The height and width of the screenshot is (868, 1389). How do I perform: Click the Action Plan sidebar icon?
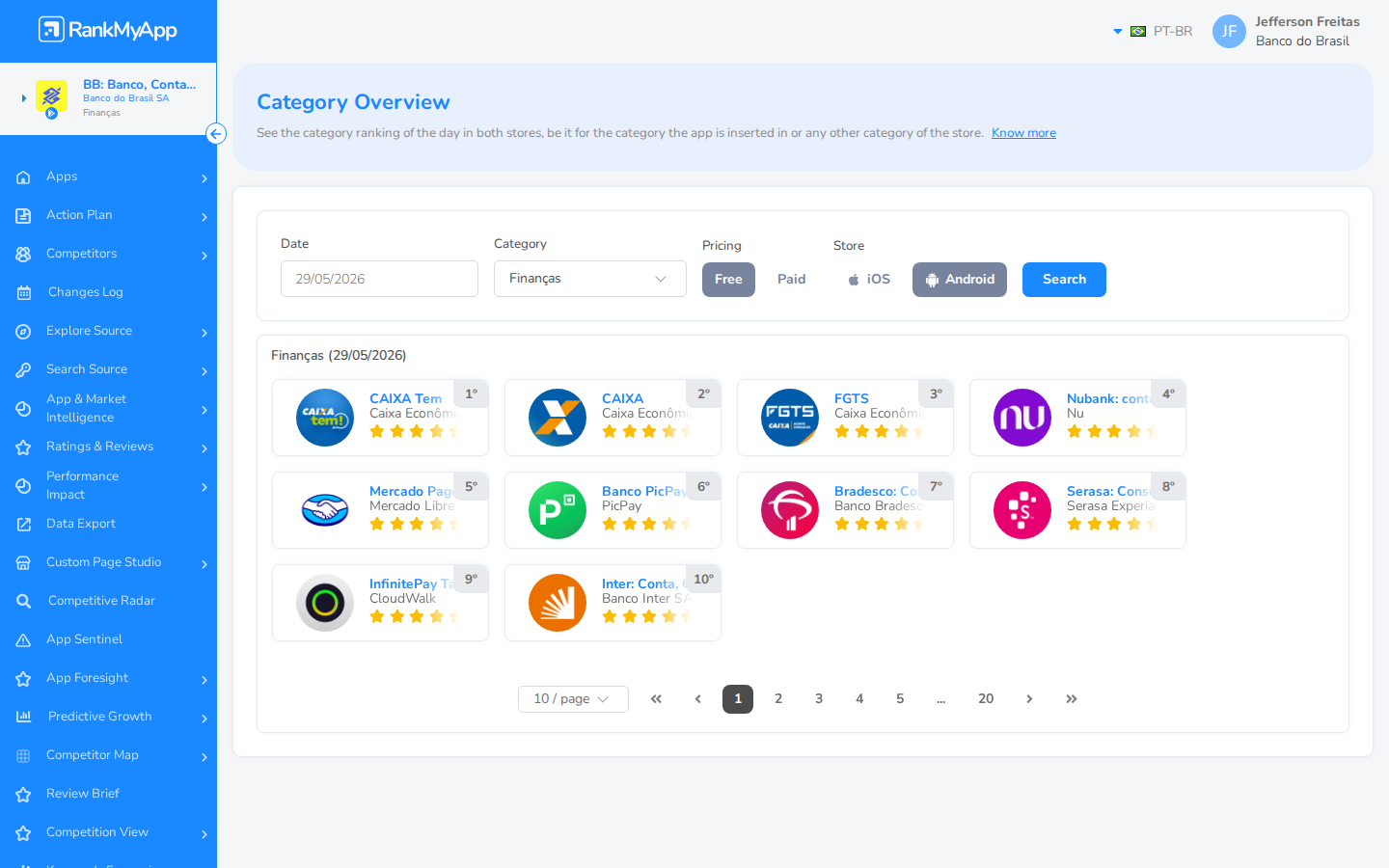[x=23, y=216]
